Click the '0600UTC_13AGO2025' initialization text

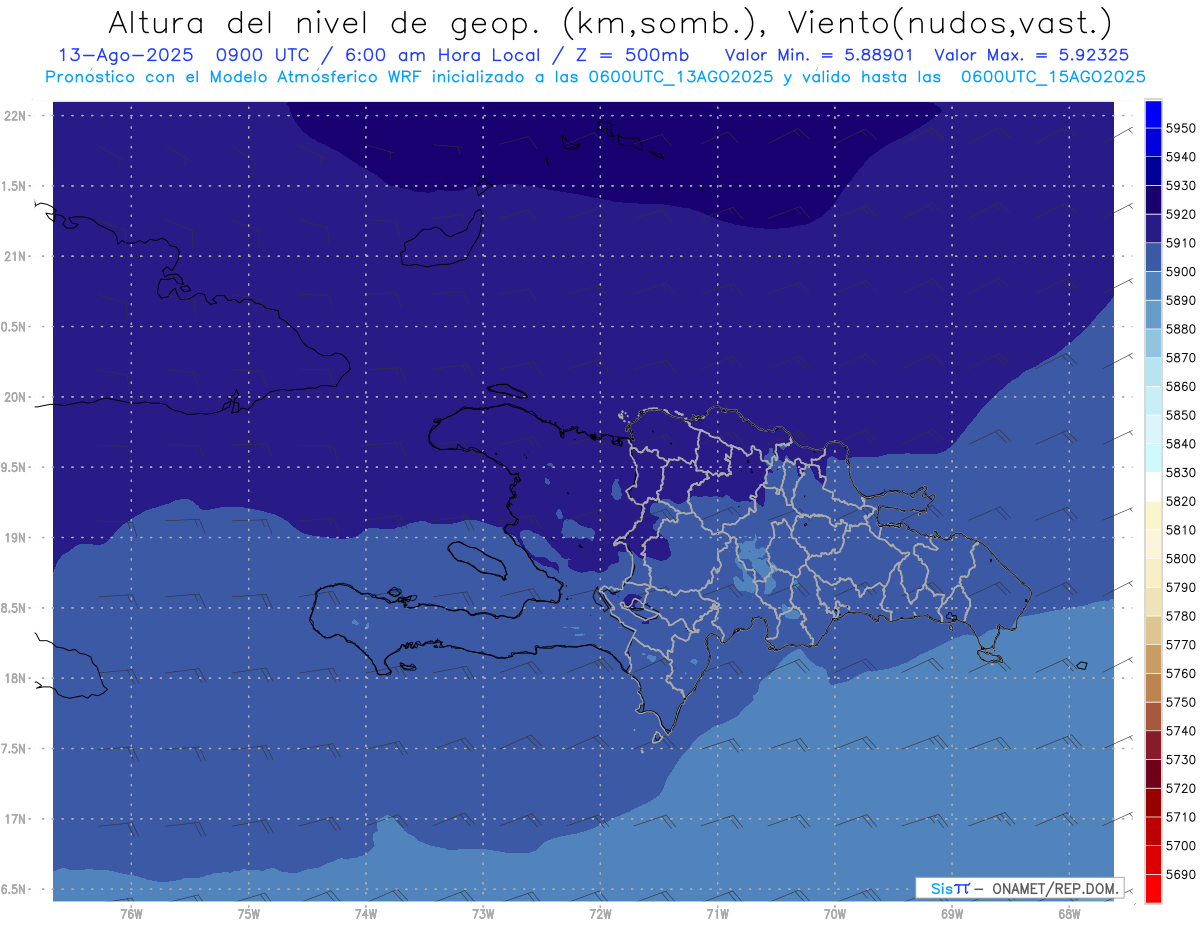tap(679, 77)
